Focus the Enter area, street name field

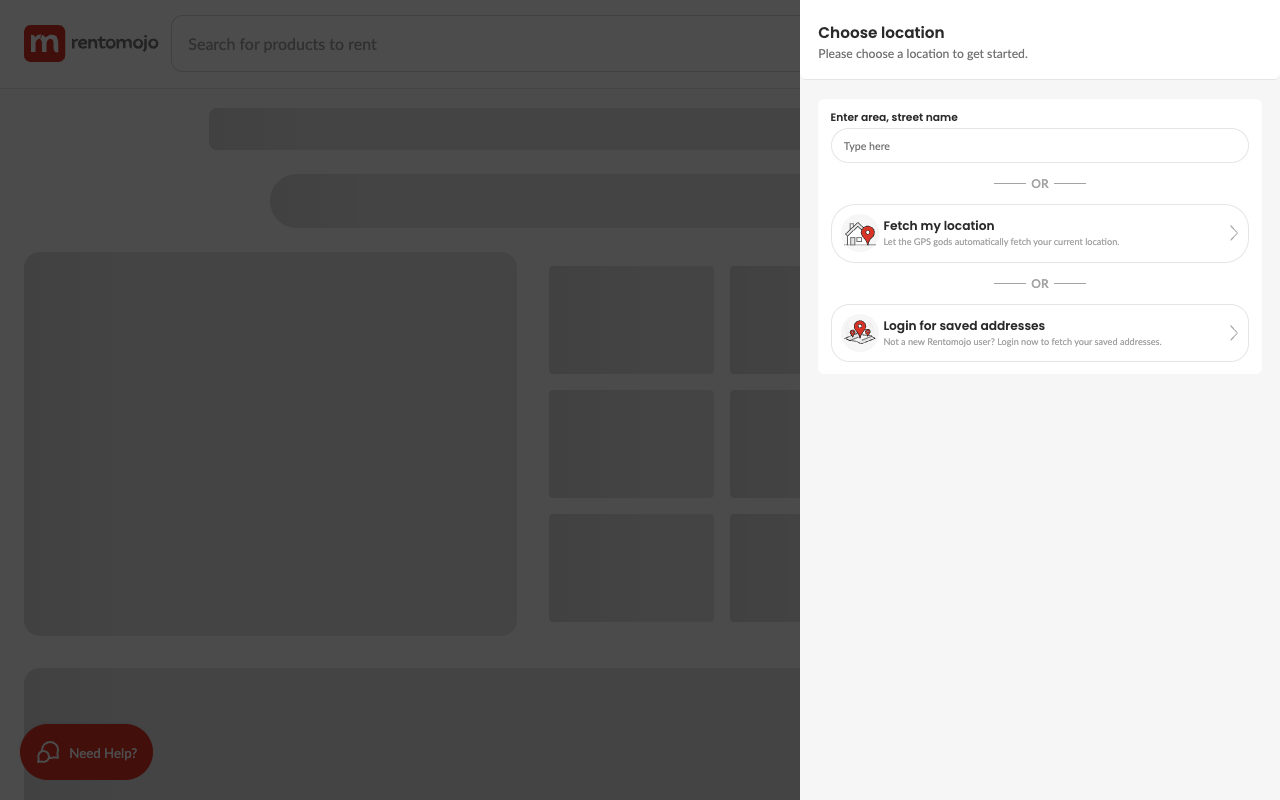coord(1040,146)
